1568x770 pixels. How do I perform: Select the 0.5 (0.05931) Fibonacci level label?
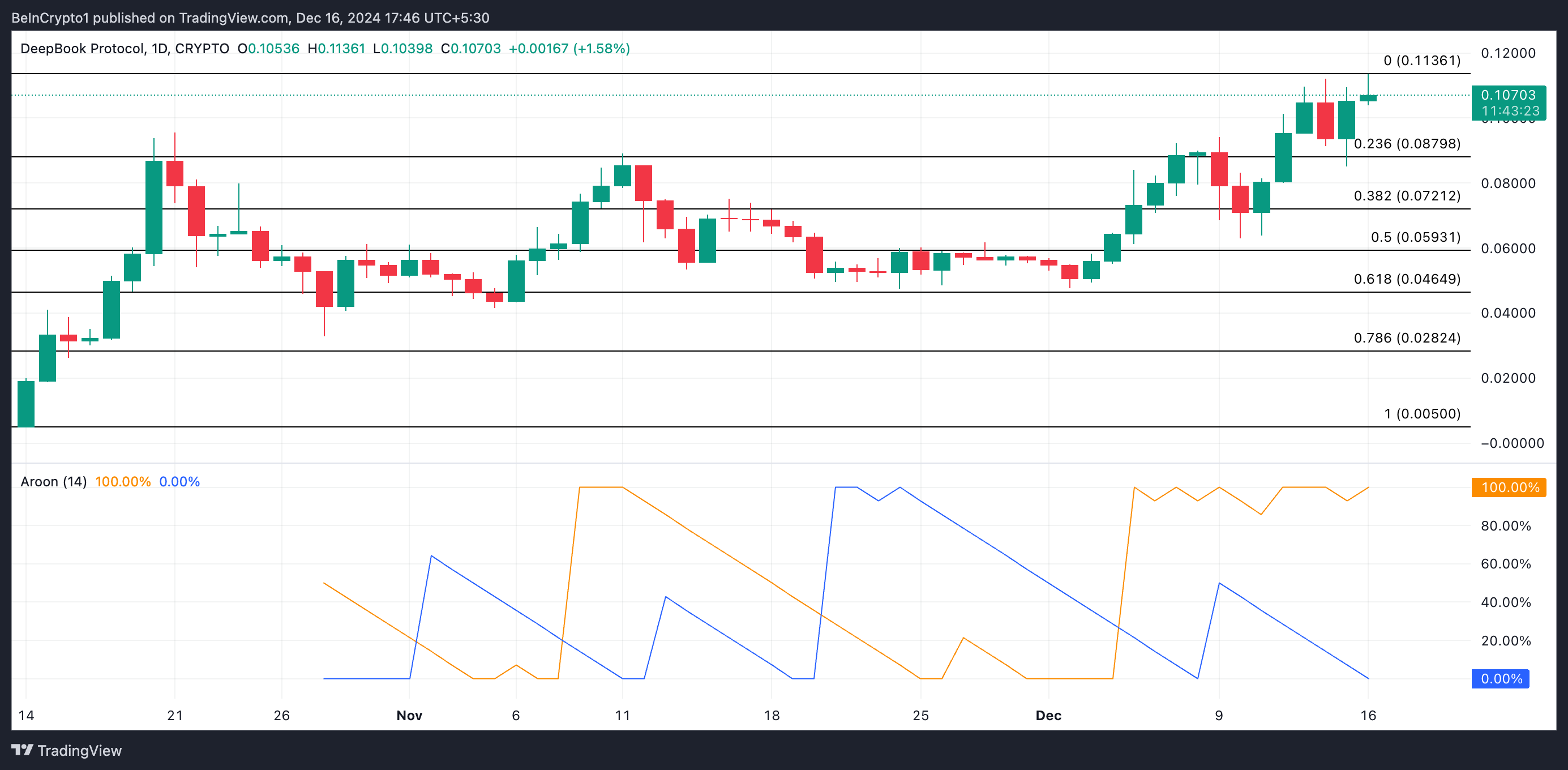click(x=1415, y=237)
